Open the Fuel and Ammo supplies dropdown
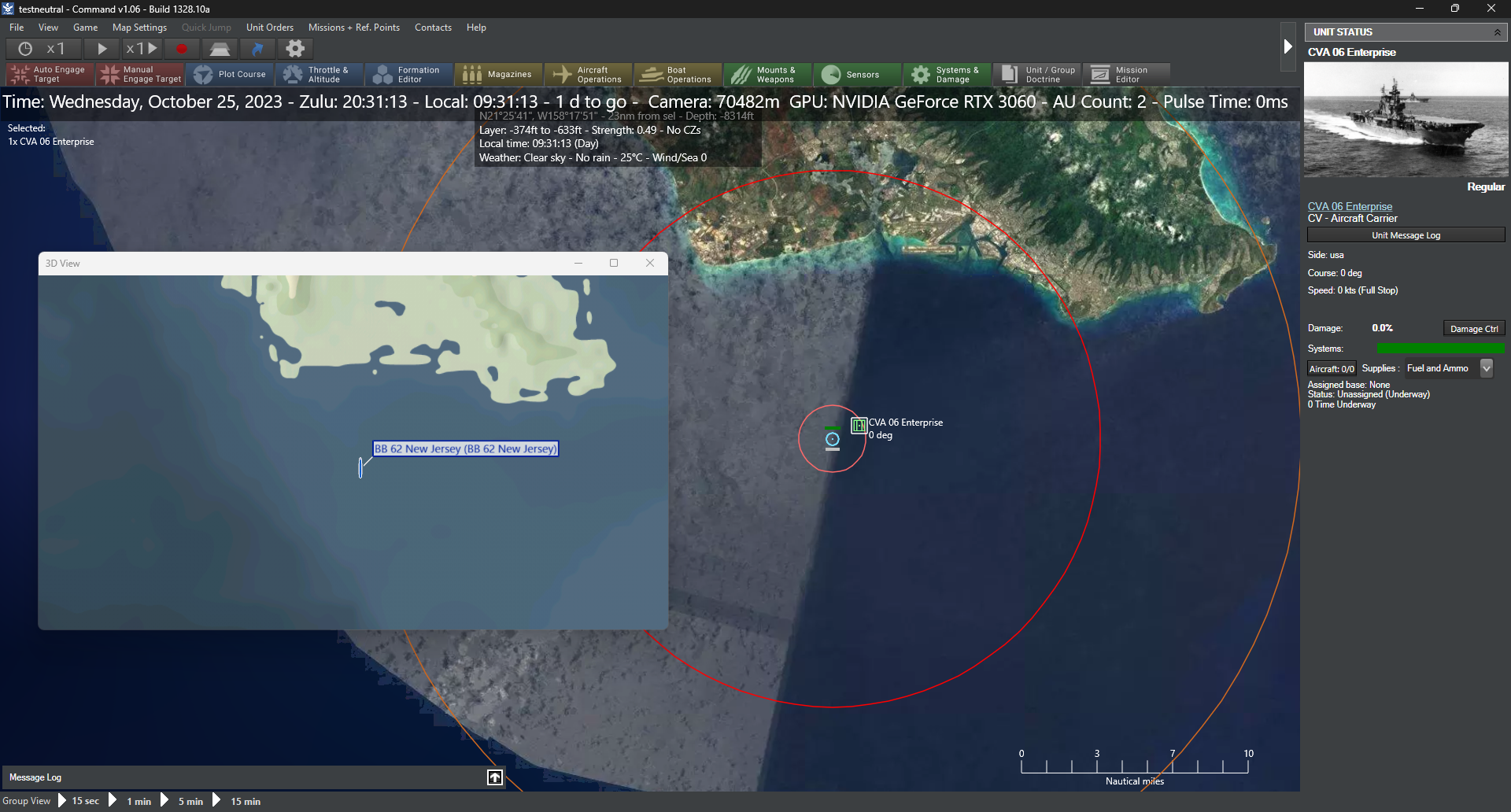The image size is (1511, 812). tap(1487, 368)
